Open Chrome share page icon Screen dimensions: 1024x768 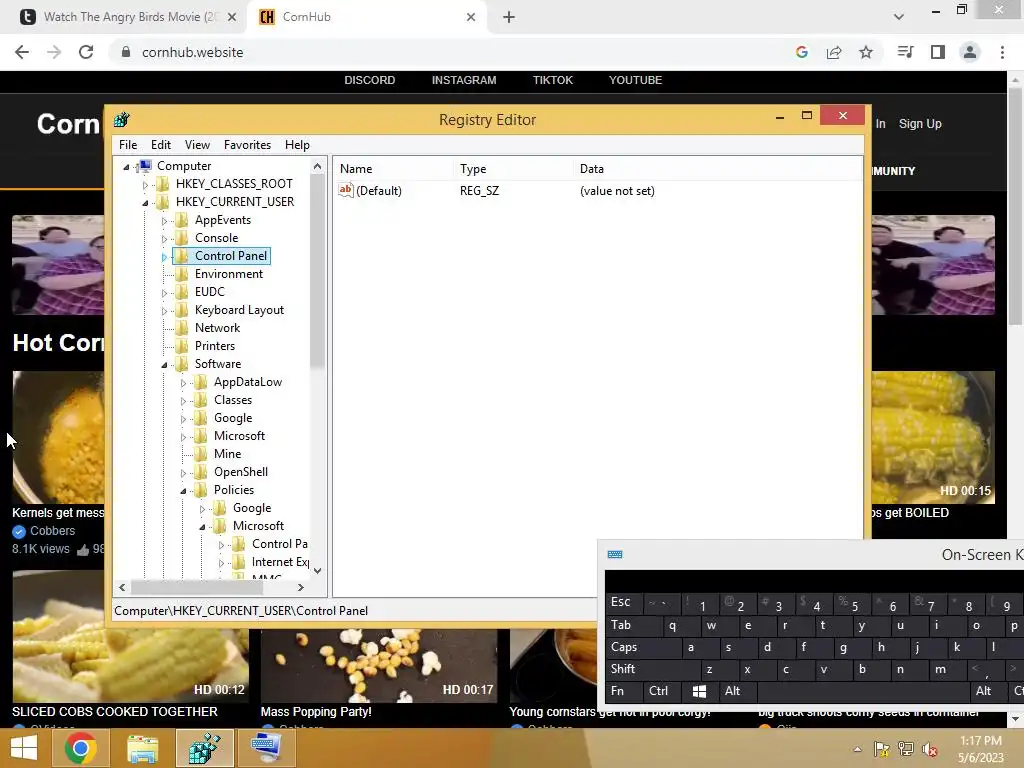[834, 52]
